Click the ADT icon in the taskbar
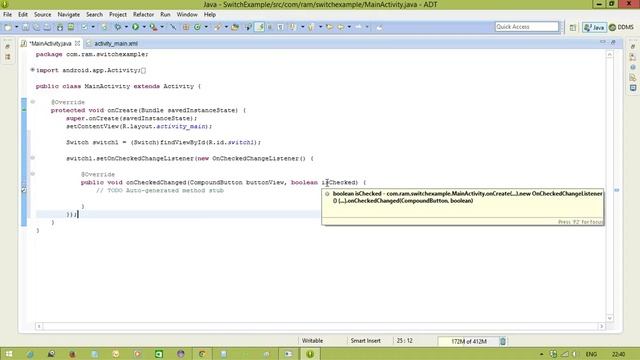The image size is (640, 360). (310, 354)
